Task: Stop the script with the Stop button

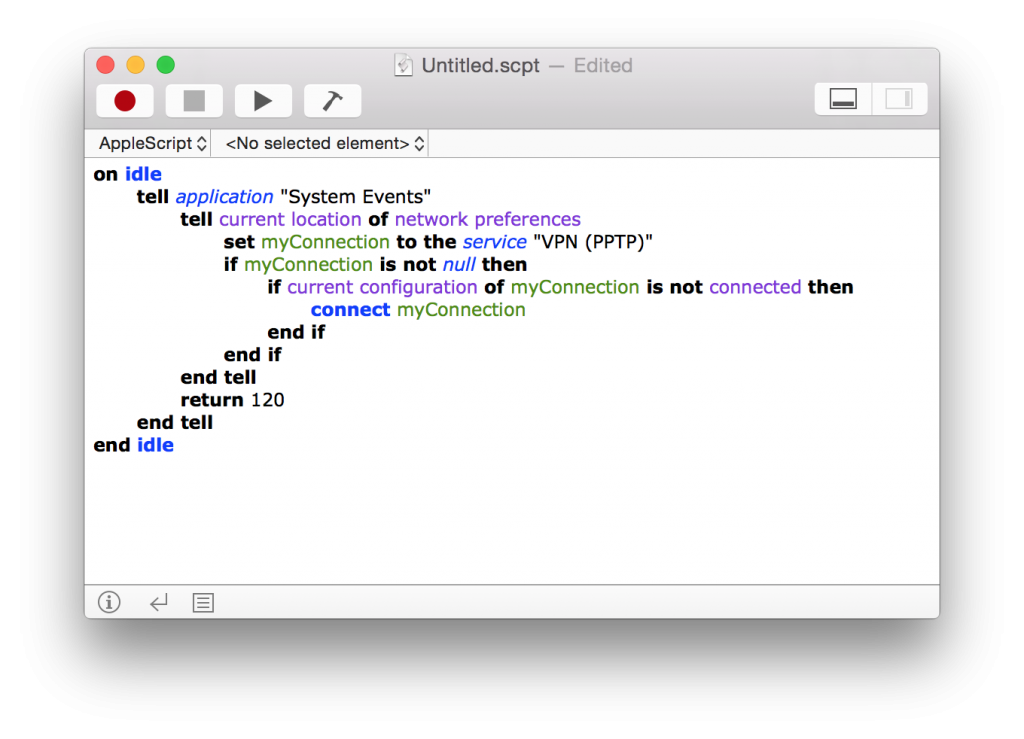Action: (194, 101)
